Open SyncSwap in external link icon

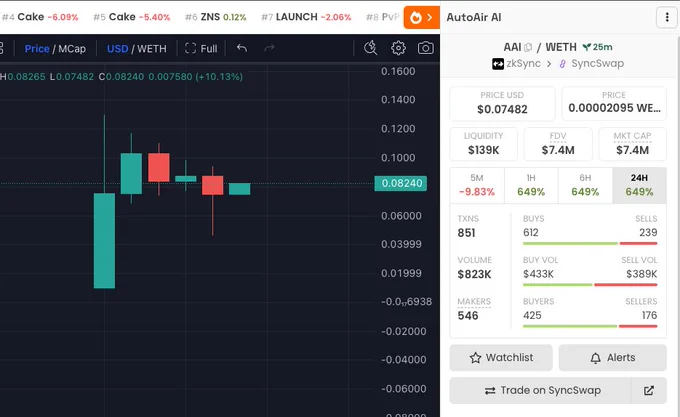(x=649, y=391)
